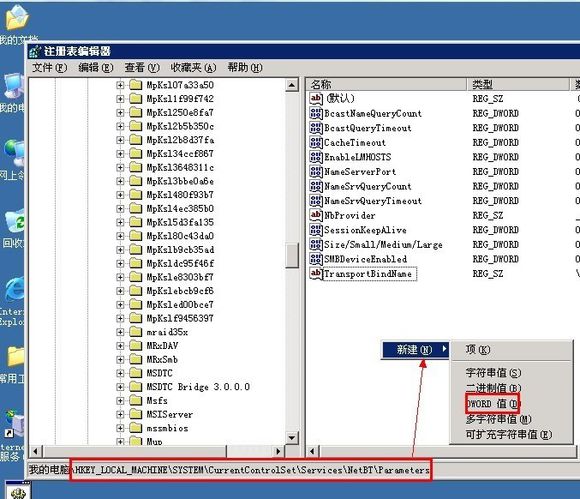This screenshot has height=499, width=580.
Task: Sort by the 类型 column header
Action: point(518,84)
